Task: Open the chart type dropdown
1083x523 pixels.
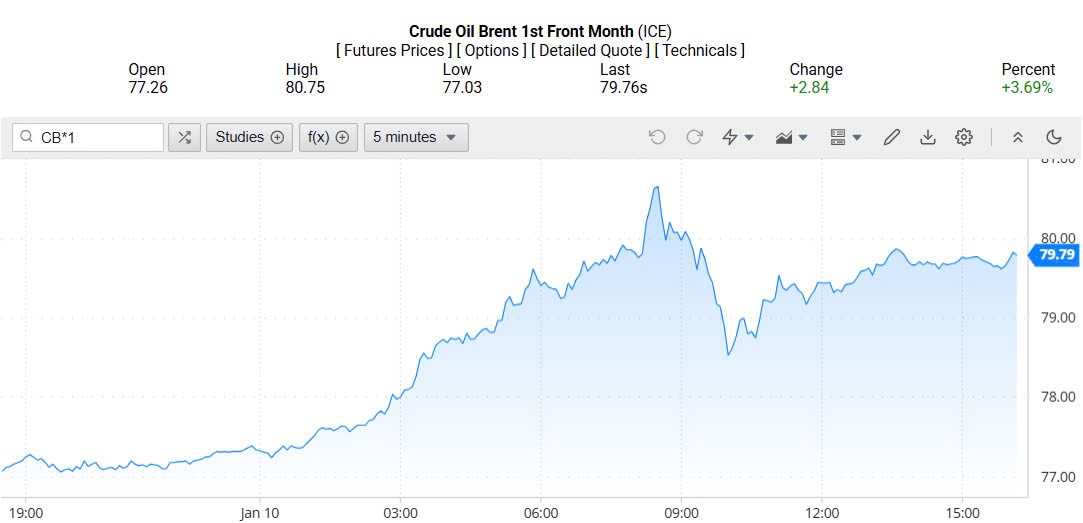Action: click(x=792, y=137)
